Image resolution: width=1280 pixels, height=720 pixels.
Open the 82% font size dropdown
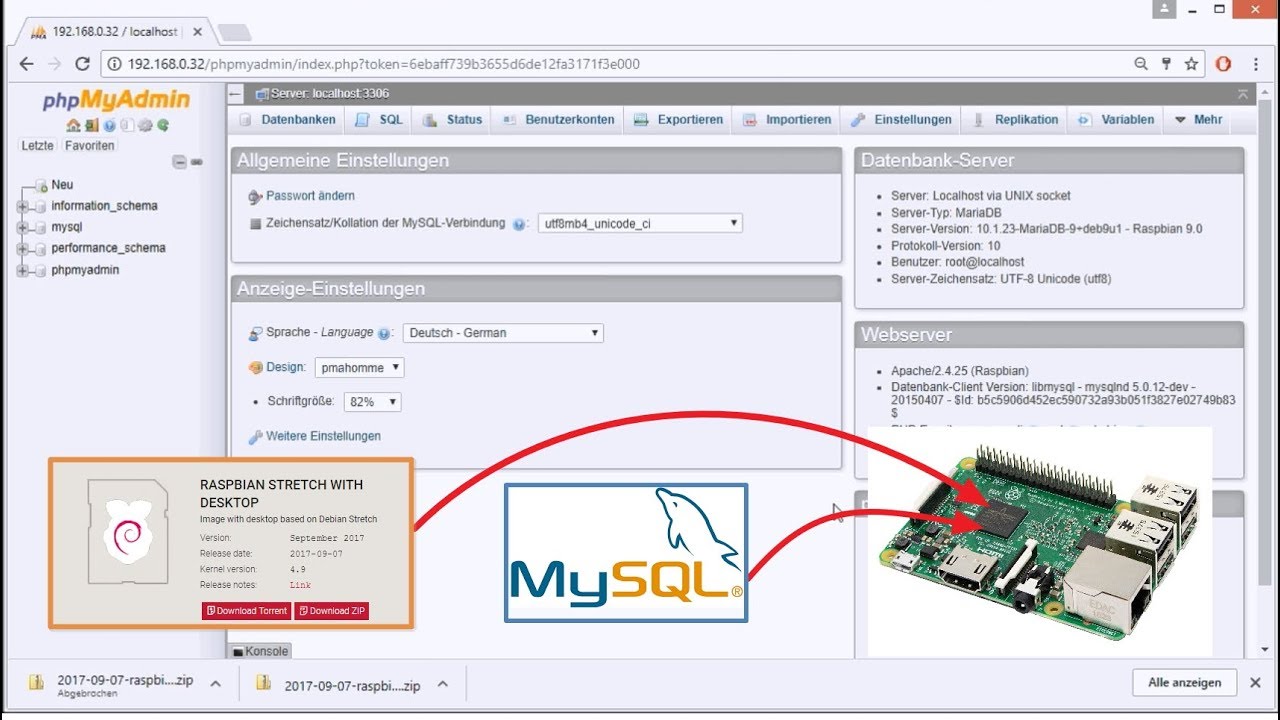click(372, 402)
